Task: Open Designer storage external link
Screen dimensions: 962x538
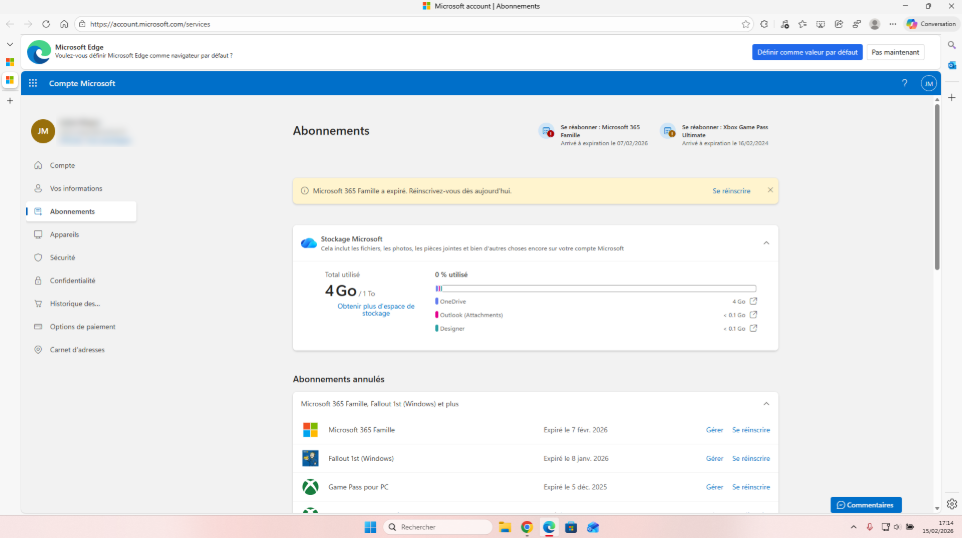Action: (x=753, y=328)
